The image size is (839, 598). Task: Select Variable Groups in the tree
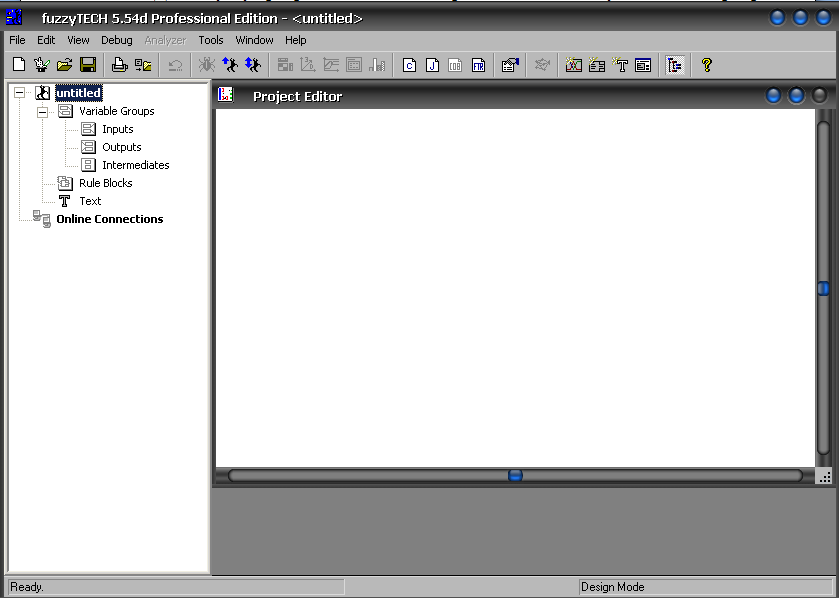117,111
